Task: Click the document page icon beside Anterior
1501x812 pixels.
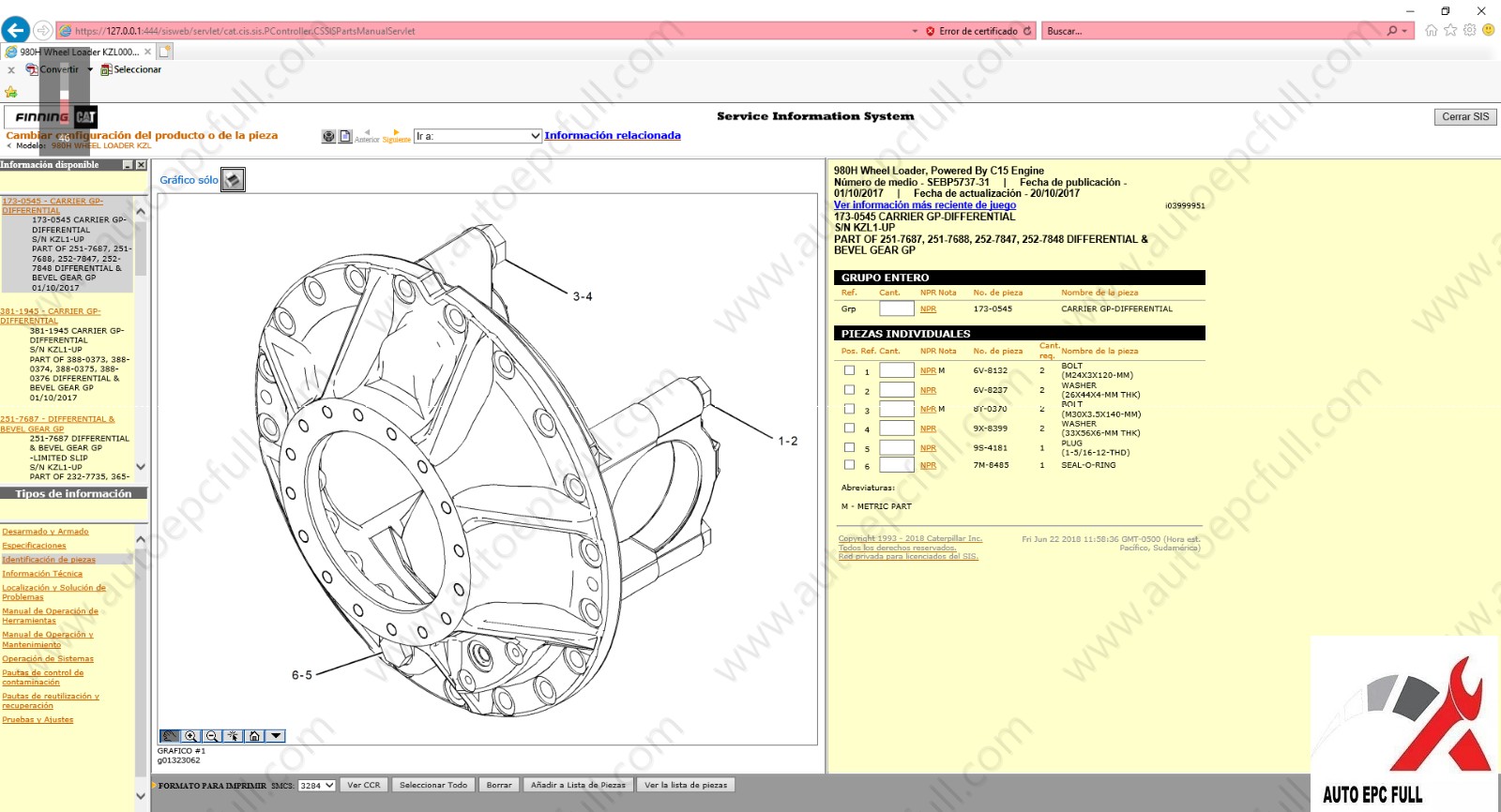Action: 345,136
